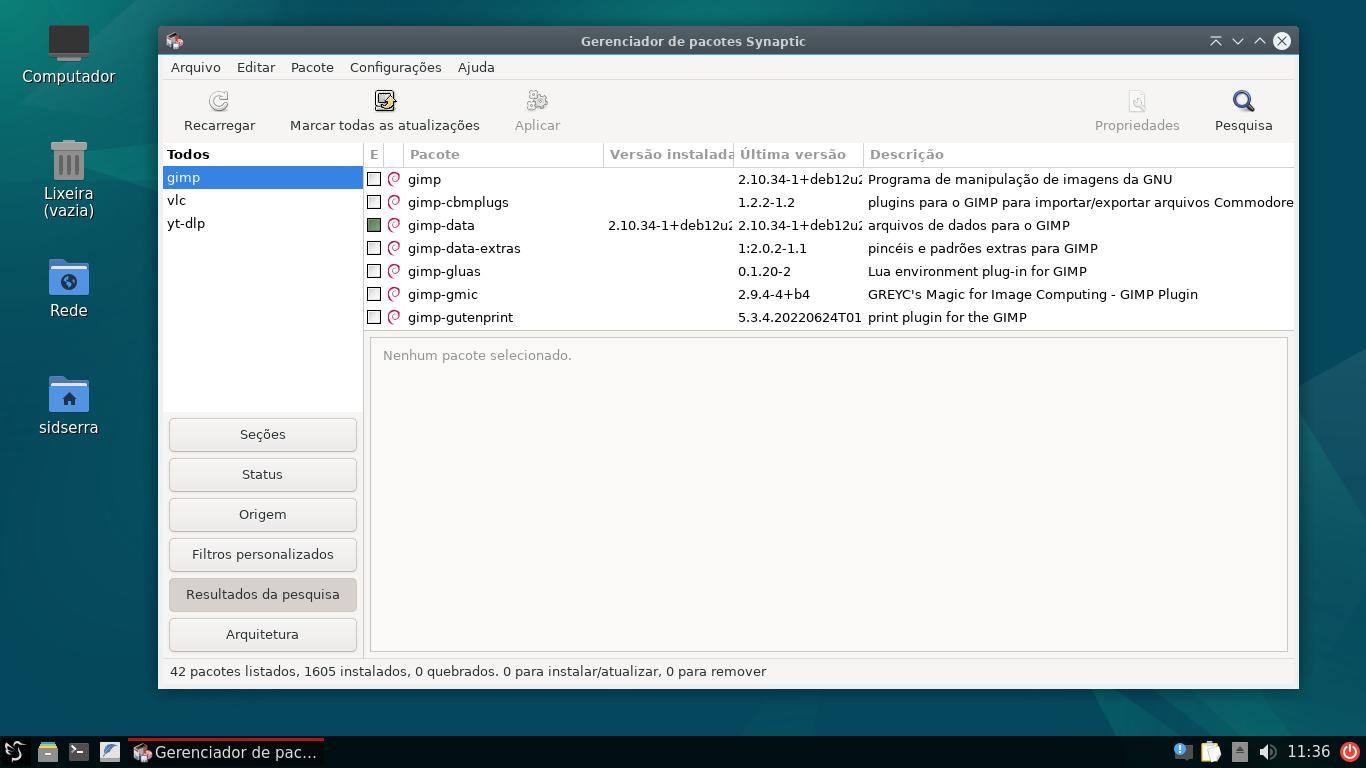The height and width of the screenshot is (768, 1366).
Task: Click the volume icon in system tray
Action: coord(1267,752)
